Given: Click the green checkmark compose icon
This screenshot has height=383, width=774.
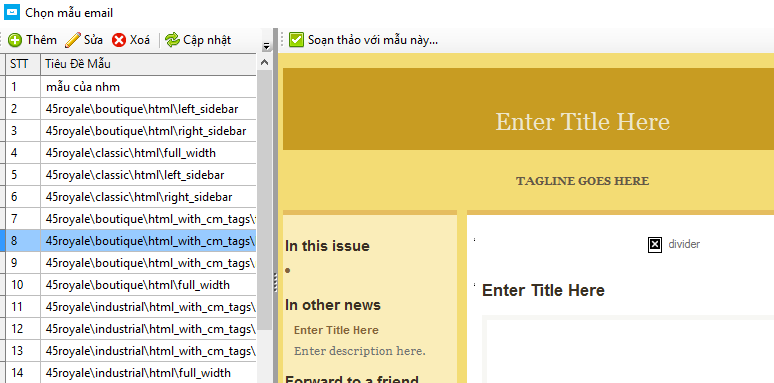Looking at the screenshot, I should (296, 40).
